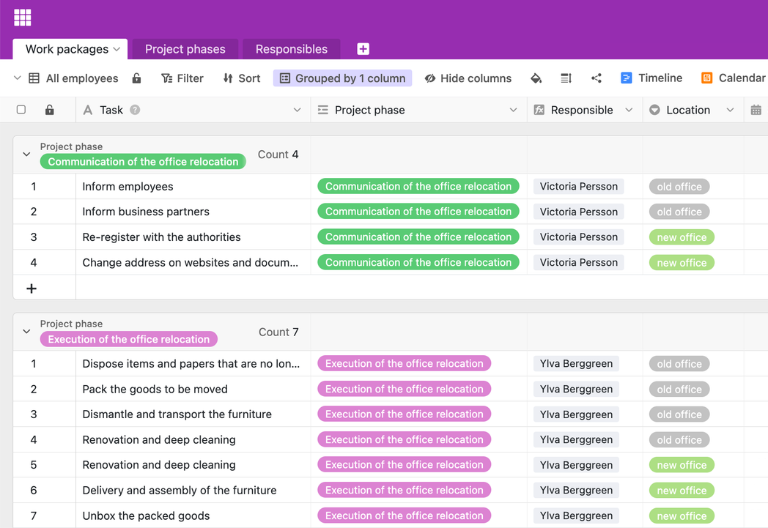This screenshot has width=768, height=528.
Task: Open the Grouped by 1 column settings
Action: [342, 78]
